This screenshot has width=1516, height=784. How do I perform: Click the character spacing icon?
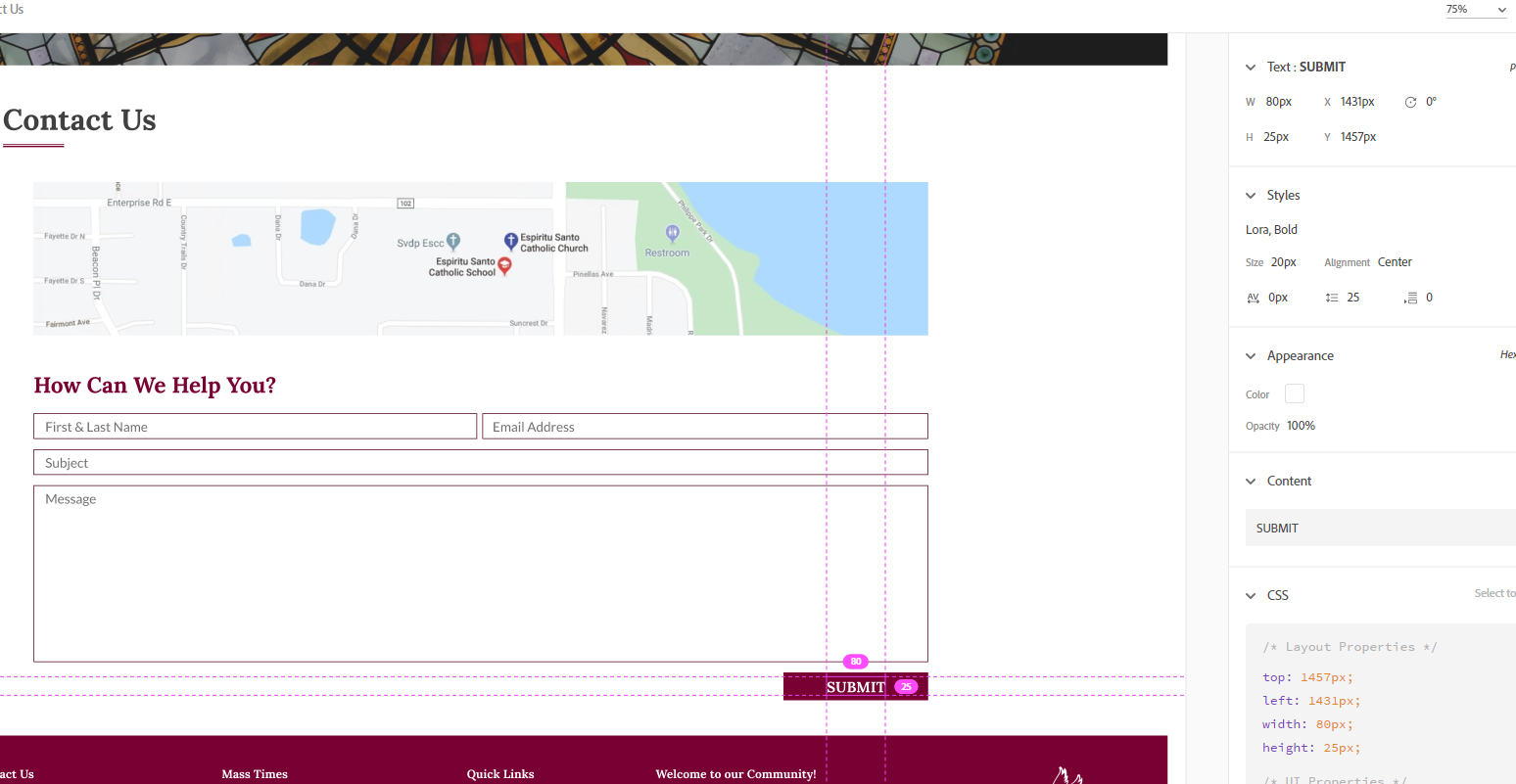1253,298
